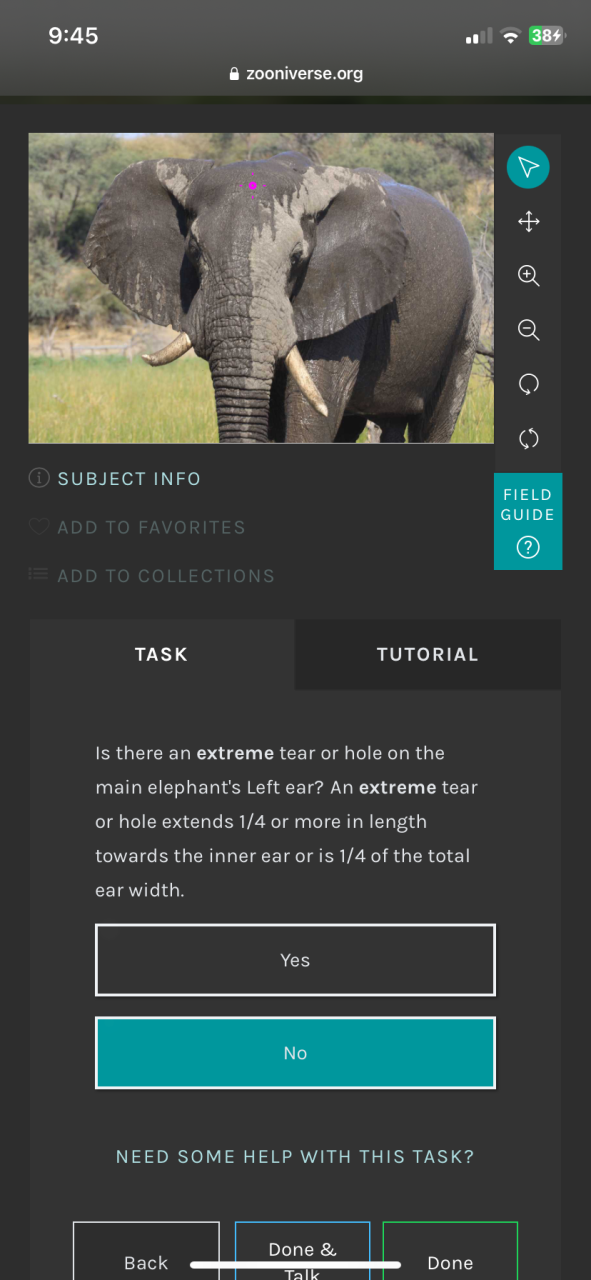Open the Field Guide panel
Image resolution: width=591 pixels, height=1280 pixels.
(528, 521)
